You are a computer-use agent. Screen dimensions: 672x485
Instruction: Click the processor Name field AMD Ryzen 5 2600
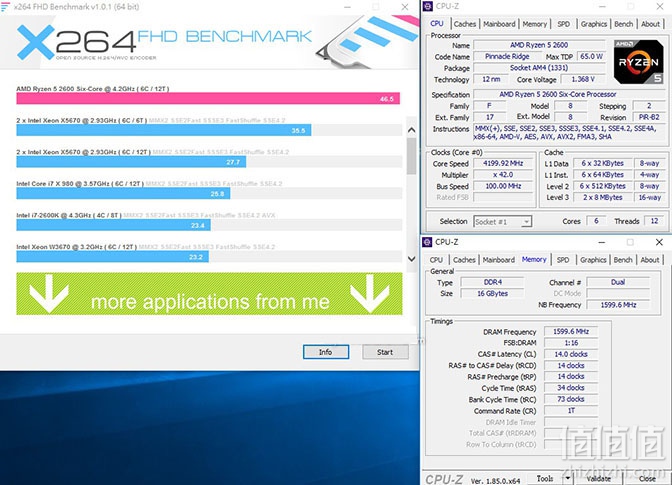[539, 45]
